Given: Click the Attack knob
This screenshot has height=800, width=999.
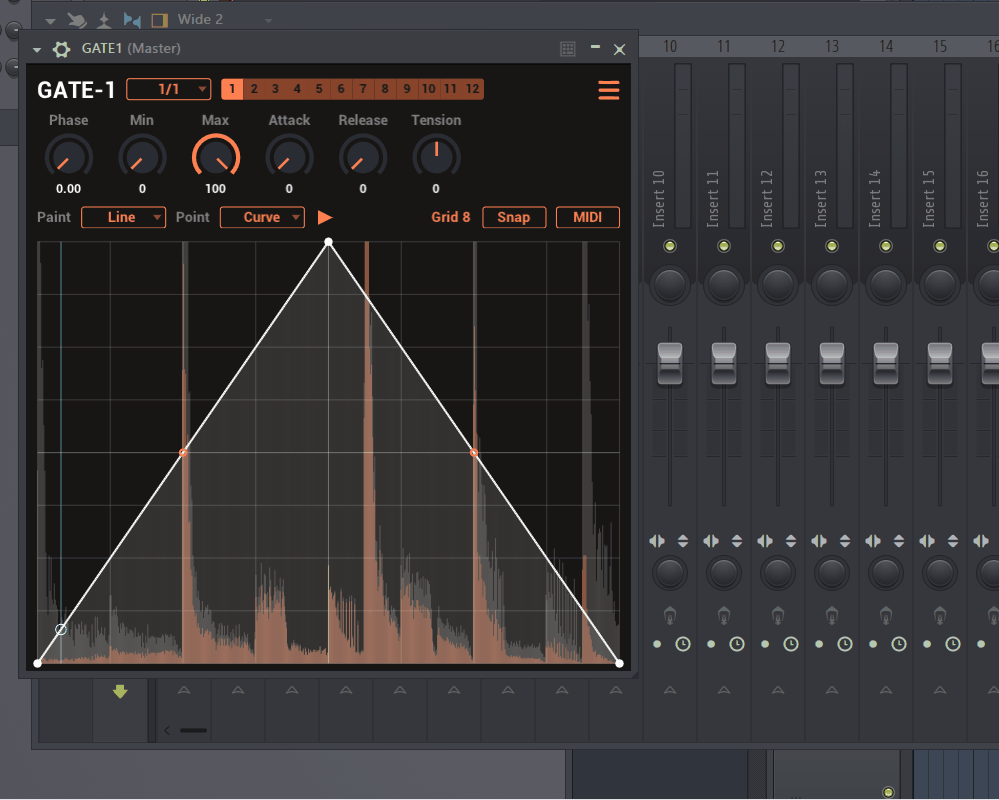Looking at the screenshot, I should [289, 157].
